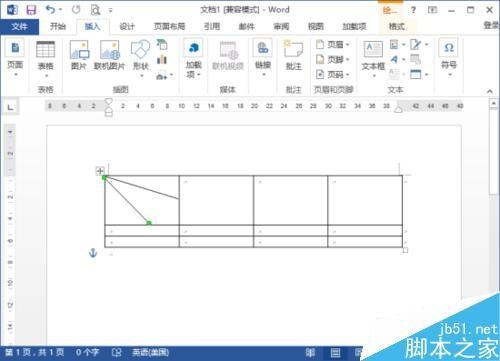Switch to the 邮件 Mailings tab

(x=246, y=26)
